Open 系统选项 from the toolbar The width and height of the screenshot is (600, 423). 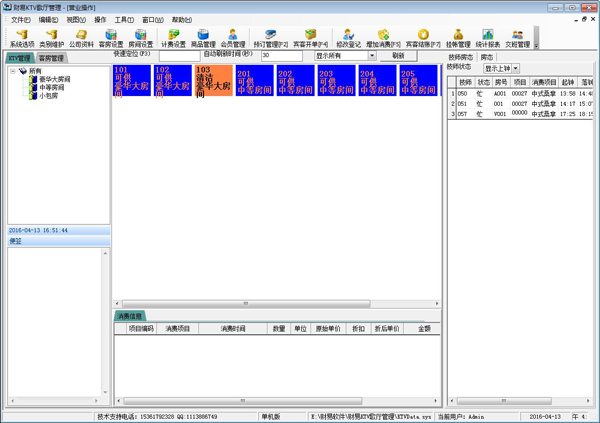[22, 38]
